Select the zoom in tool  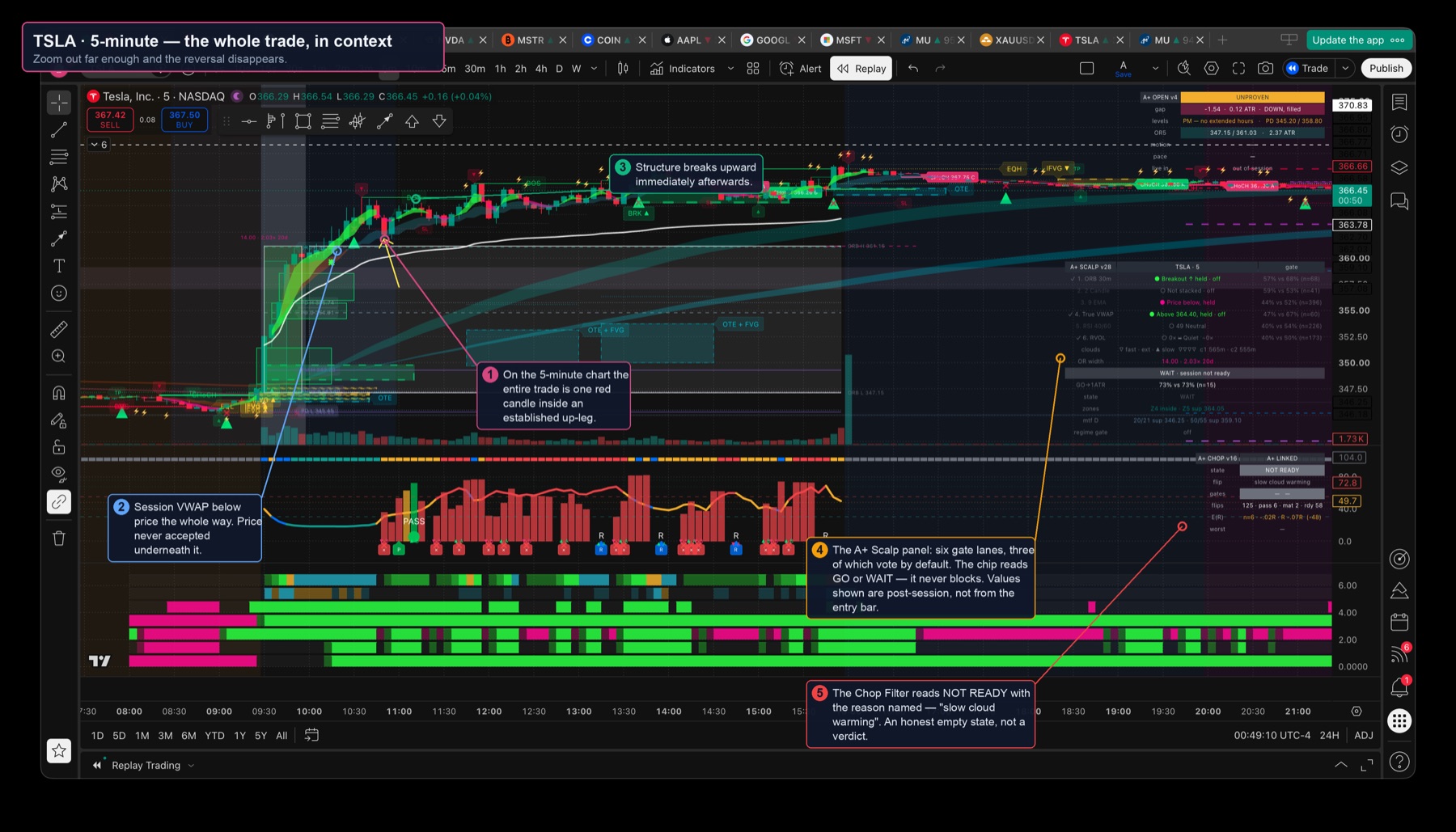(x=59, y=357)
